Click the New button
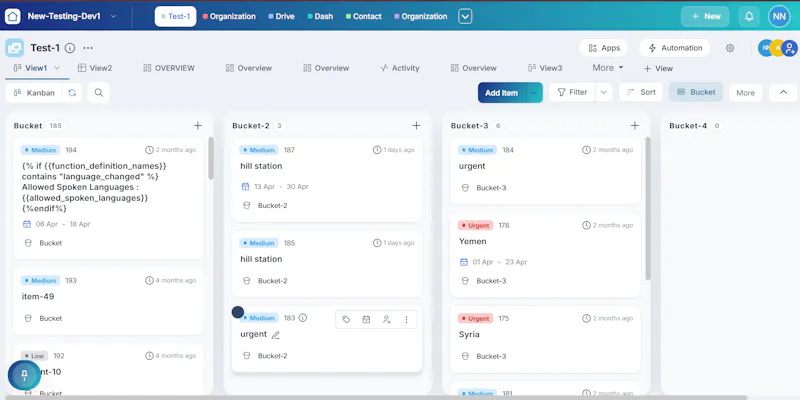This screenshot has width=800, height=400. click(x=705, y=16)
